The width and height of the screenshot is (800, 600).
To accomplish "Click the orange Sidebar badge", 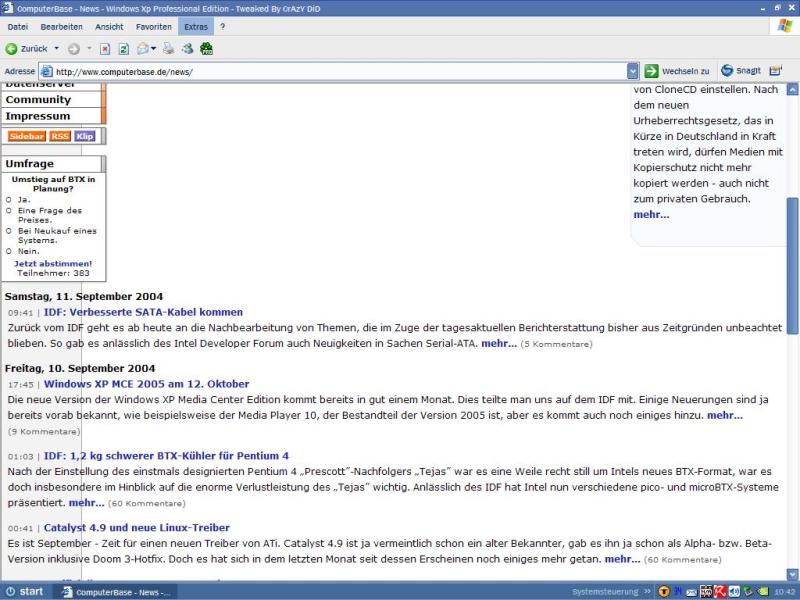I will pyautogui.click(x=27, y=136).
